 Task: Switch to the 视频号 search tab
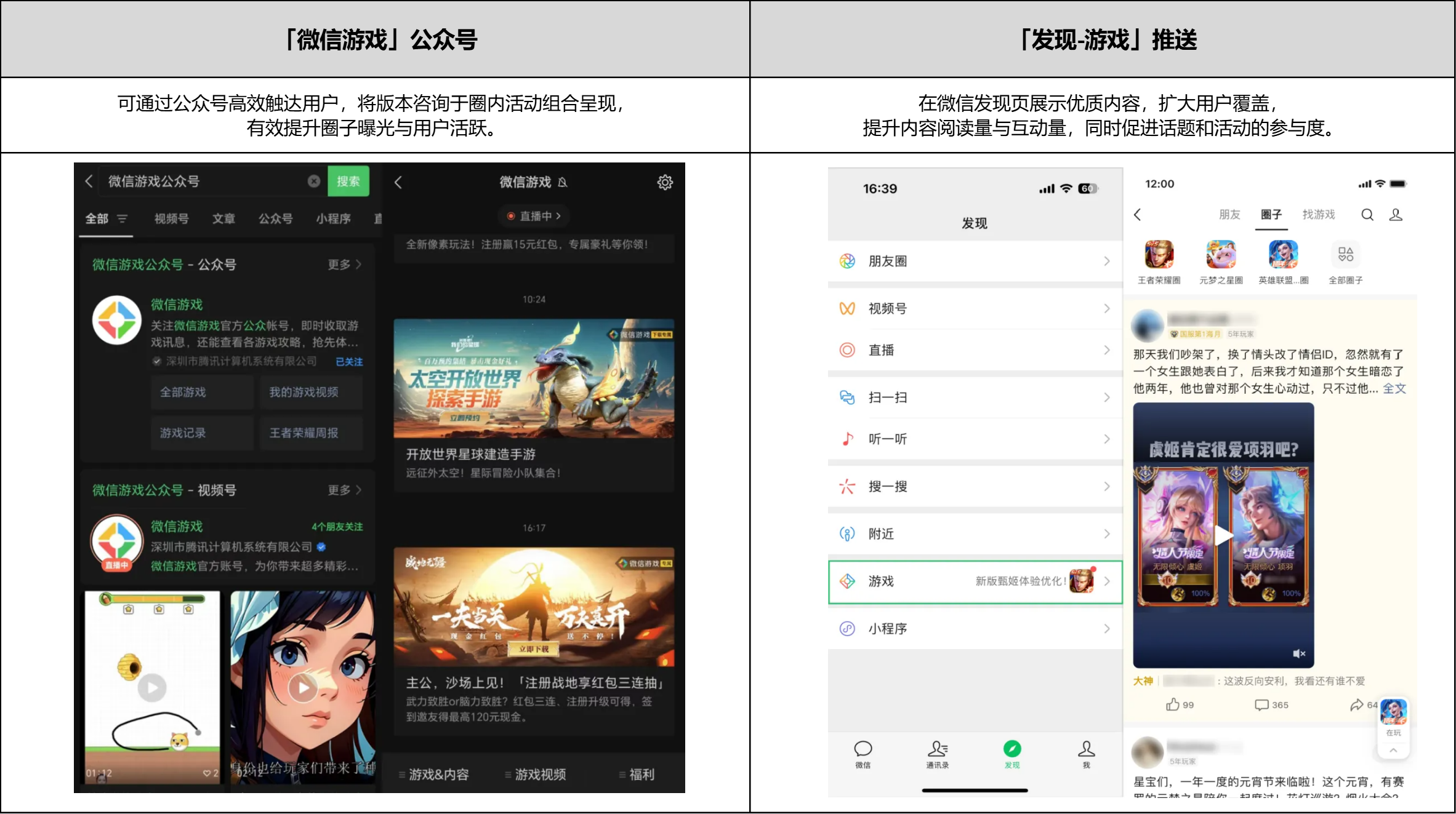point(171,218)
